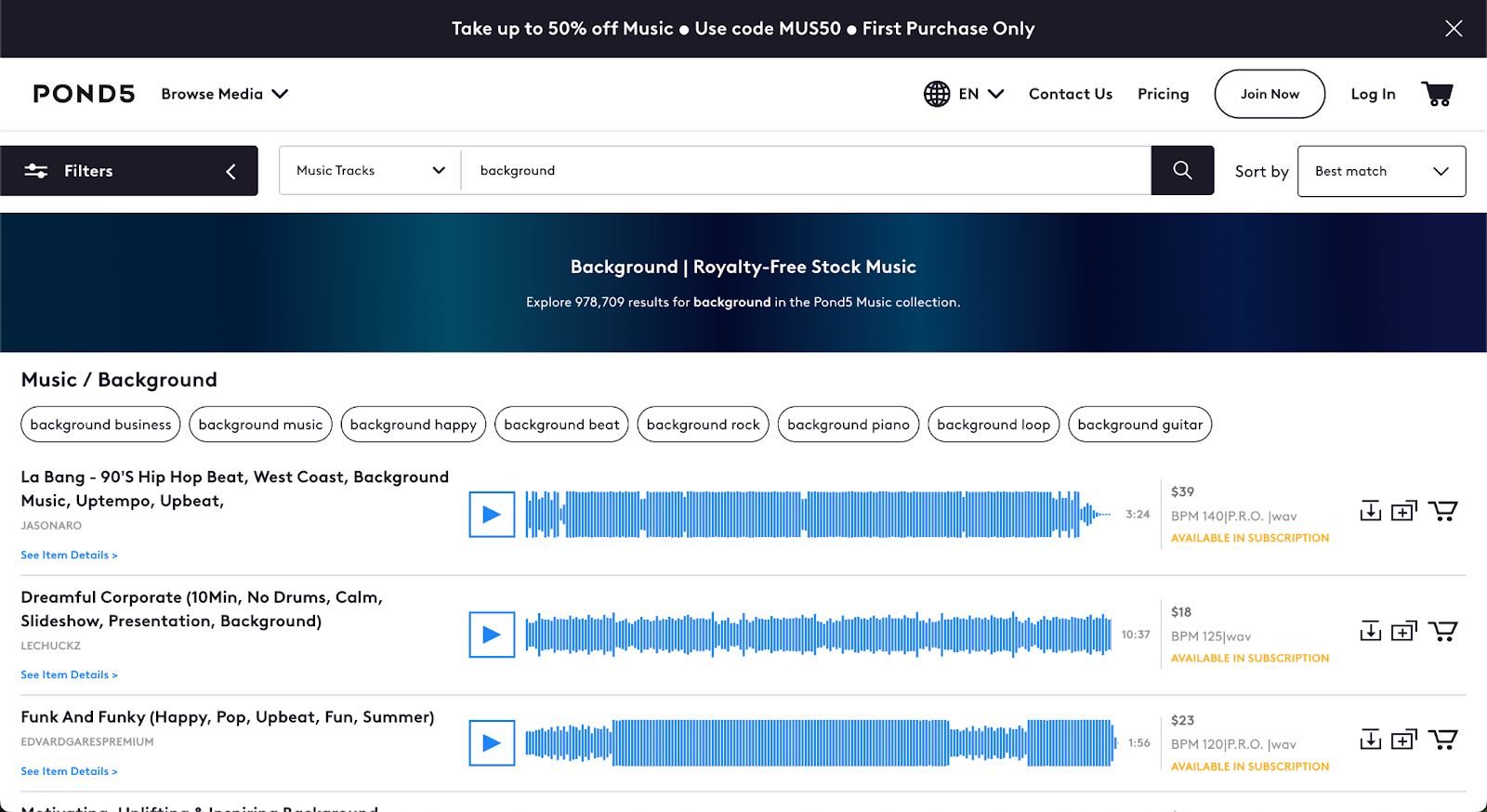Viewport: 1487px width, 812px height.
Task: Seek in Dreamful Corporate waveform
Action: [818, 635]
